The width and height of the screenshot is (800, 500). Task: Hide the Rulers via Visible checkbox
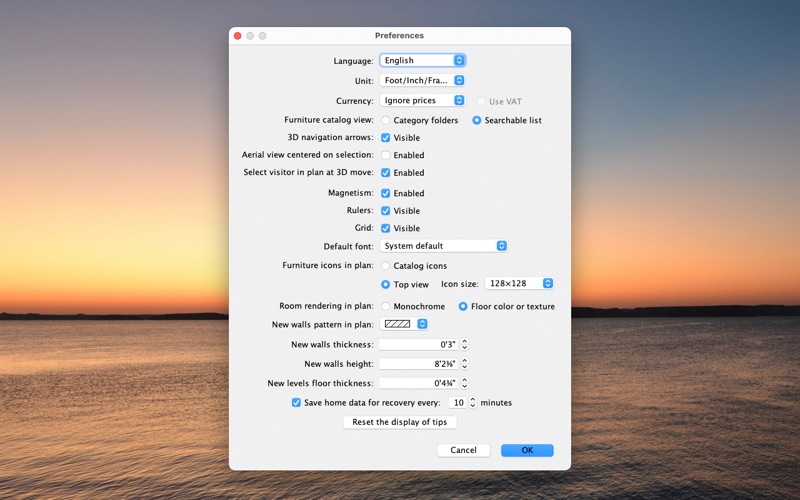click(x=386, y=211)
